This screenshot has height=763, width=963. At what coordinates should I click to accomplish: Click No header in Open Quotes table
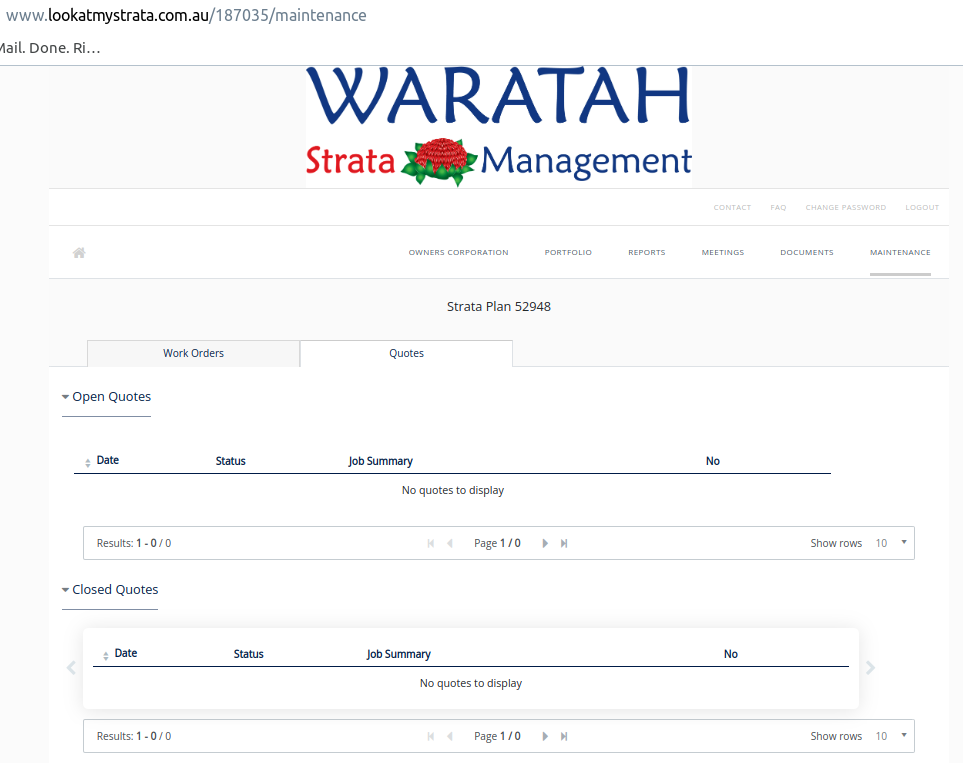click(712, 461)
